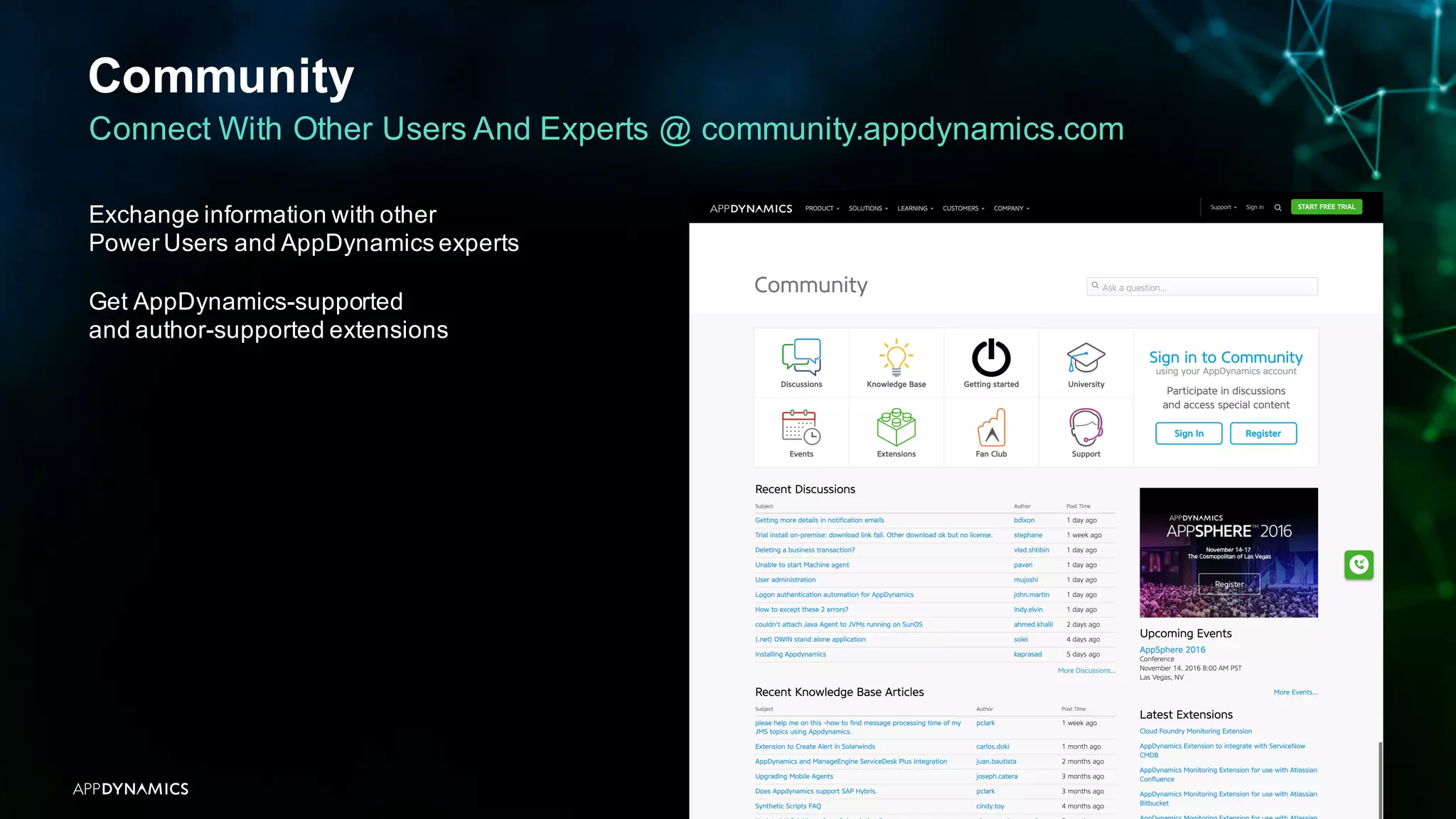Click the Support headset icon
This screenshot has height=819, width=1456.
1086,427
